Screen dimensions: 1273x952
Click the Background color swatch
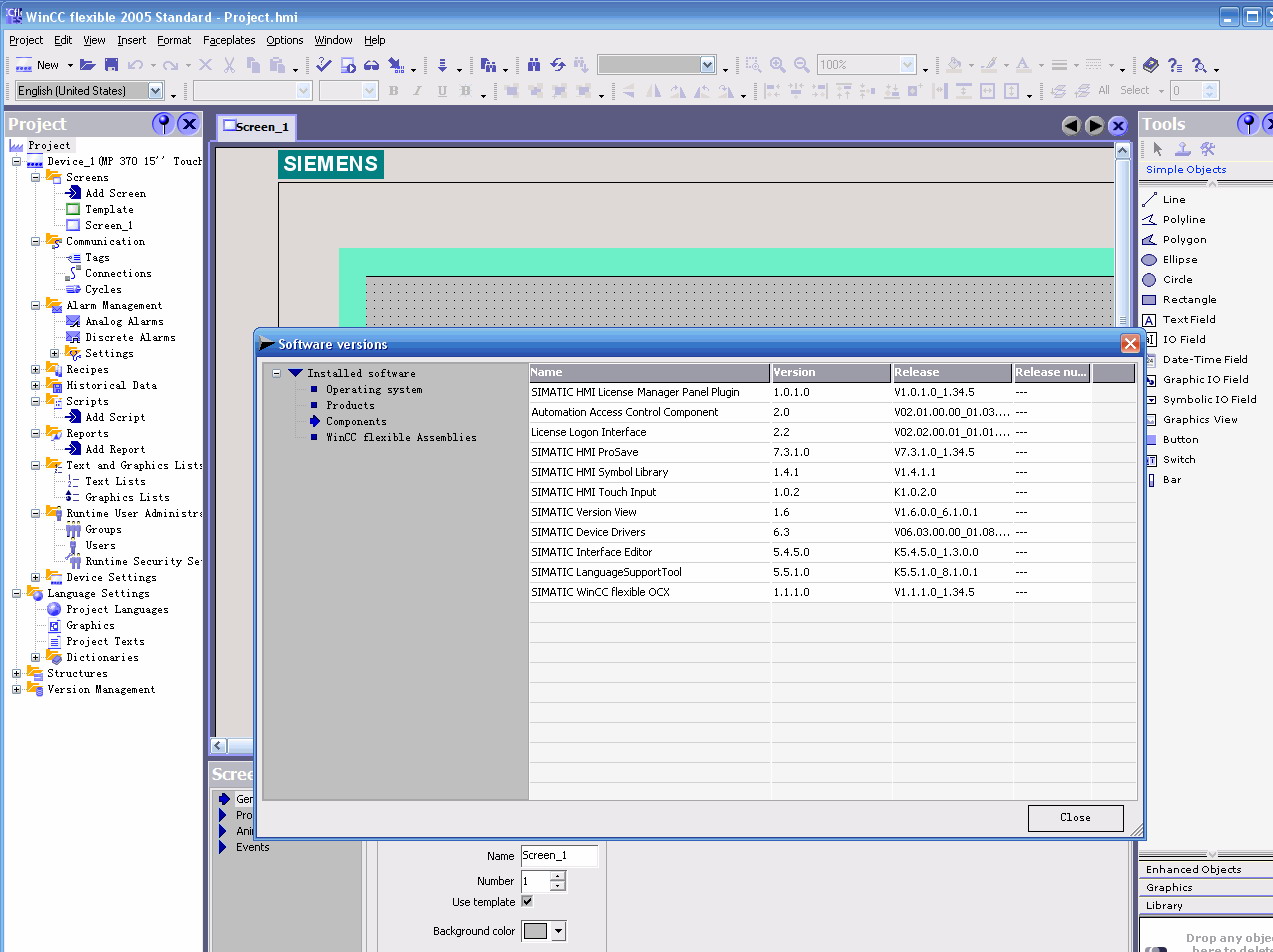(x=536, y=931)
